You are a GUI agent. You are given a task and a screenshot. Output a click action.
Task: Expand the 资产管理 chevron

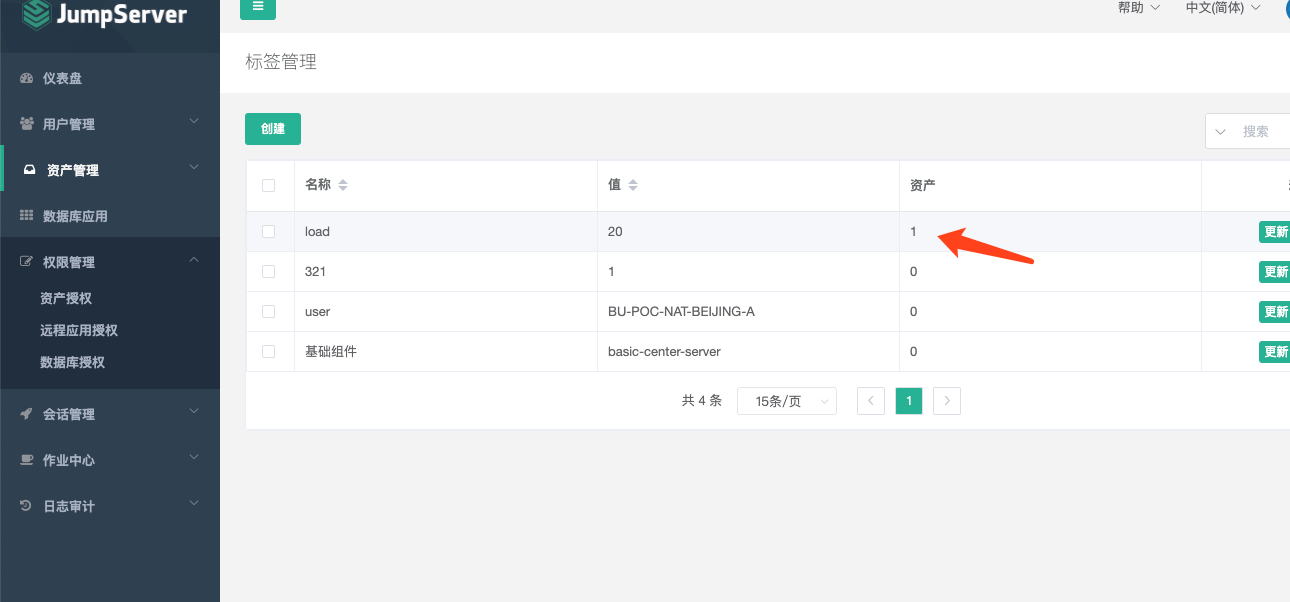tap(195, 168)
